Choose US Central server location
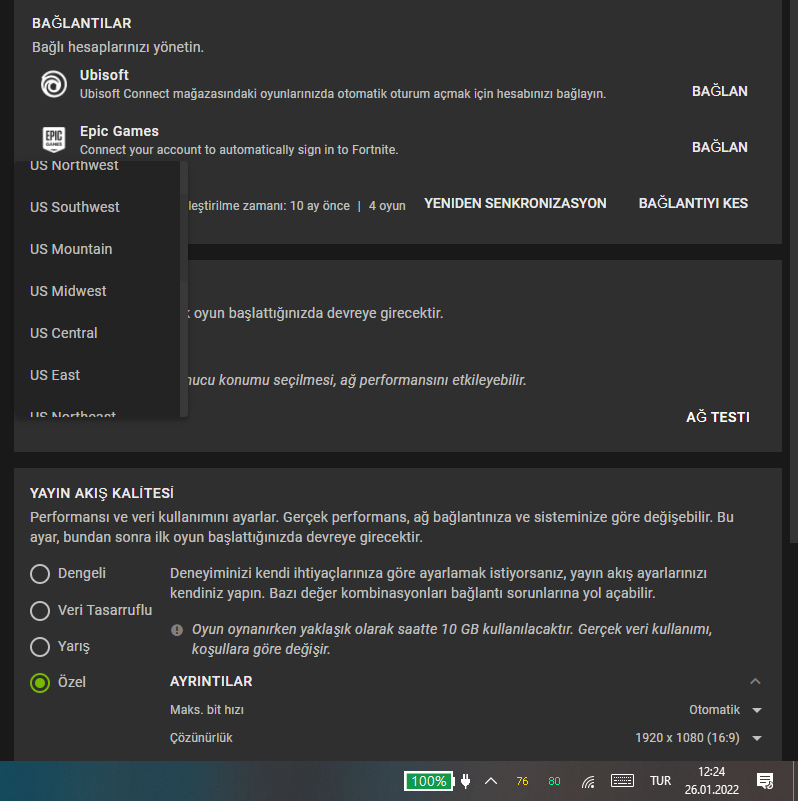 point(97,333)
